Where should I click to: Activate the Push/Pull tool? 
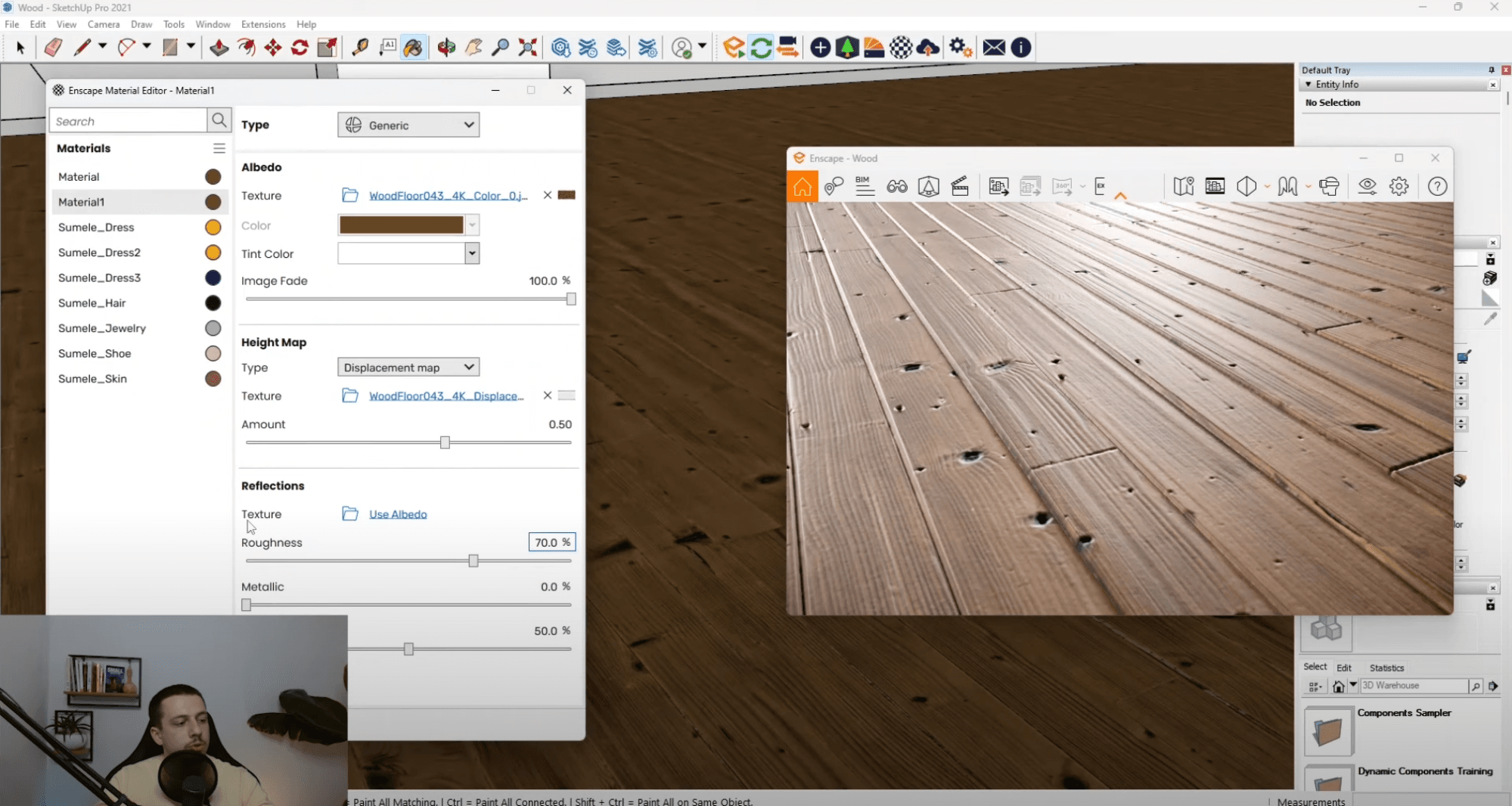coord(219,48)
